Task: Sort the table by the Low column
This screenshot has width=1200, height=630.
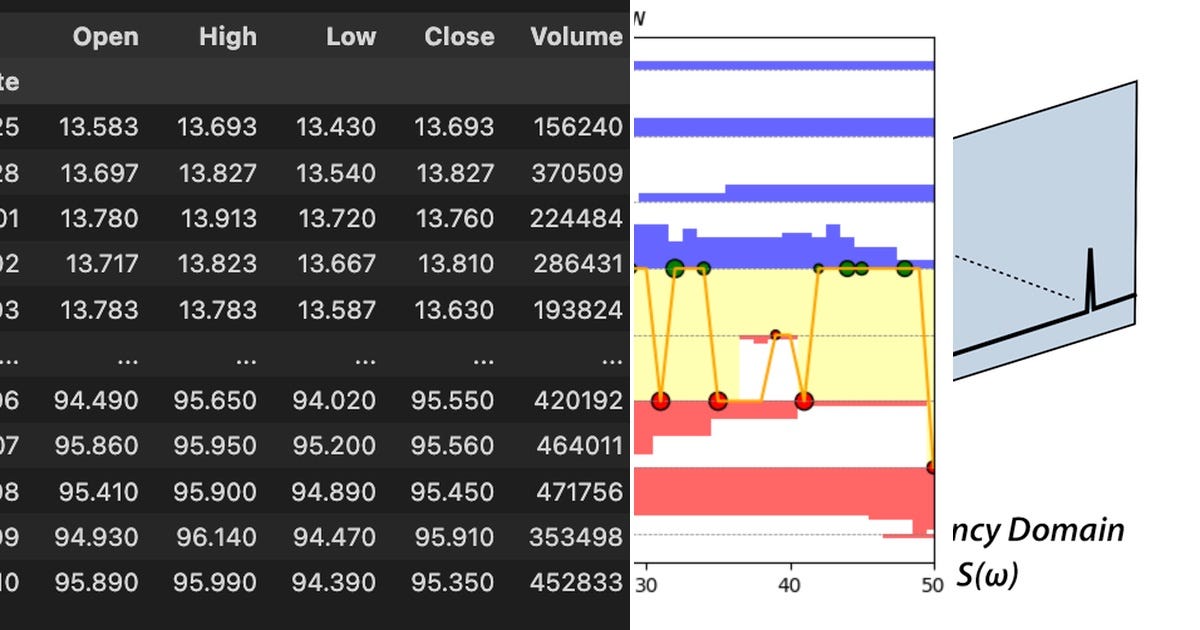Action: click(351, 37)
